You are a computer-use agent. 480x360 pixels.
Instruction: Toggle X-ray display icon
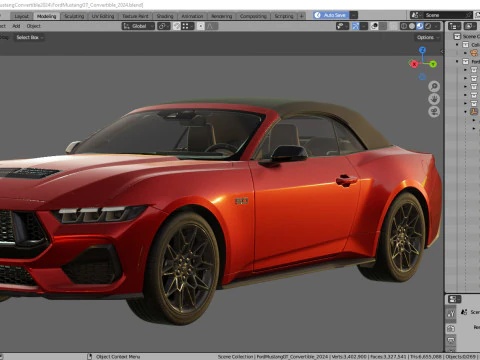(394, 26)
